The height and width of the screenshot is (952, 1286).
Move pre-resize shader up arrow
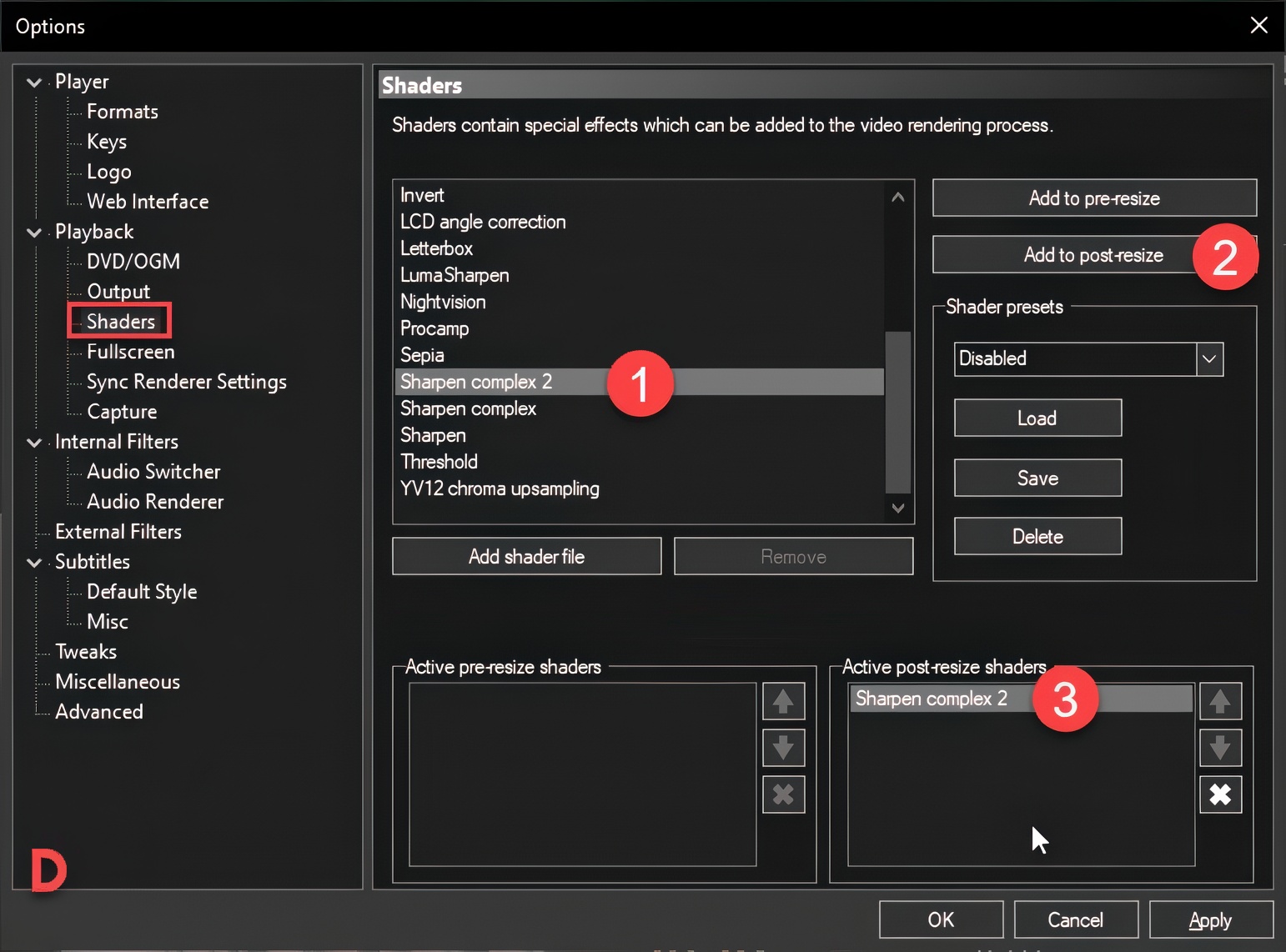click(x=783, y=701)
